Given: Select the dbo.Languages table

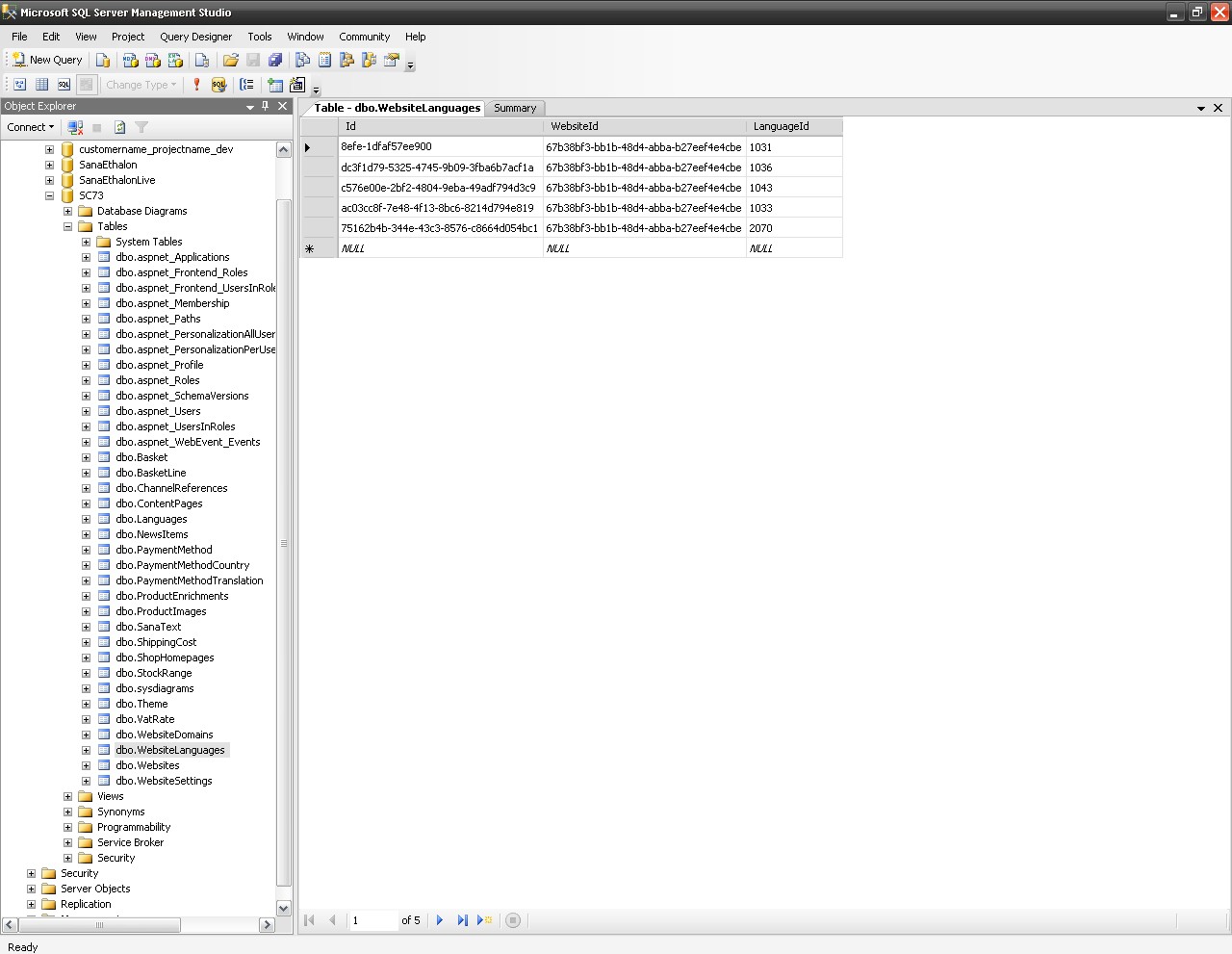Looking at the screenshot, I should click(x=151, y=519).
